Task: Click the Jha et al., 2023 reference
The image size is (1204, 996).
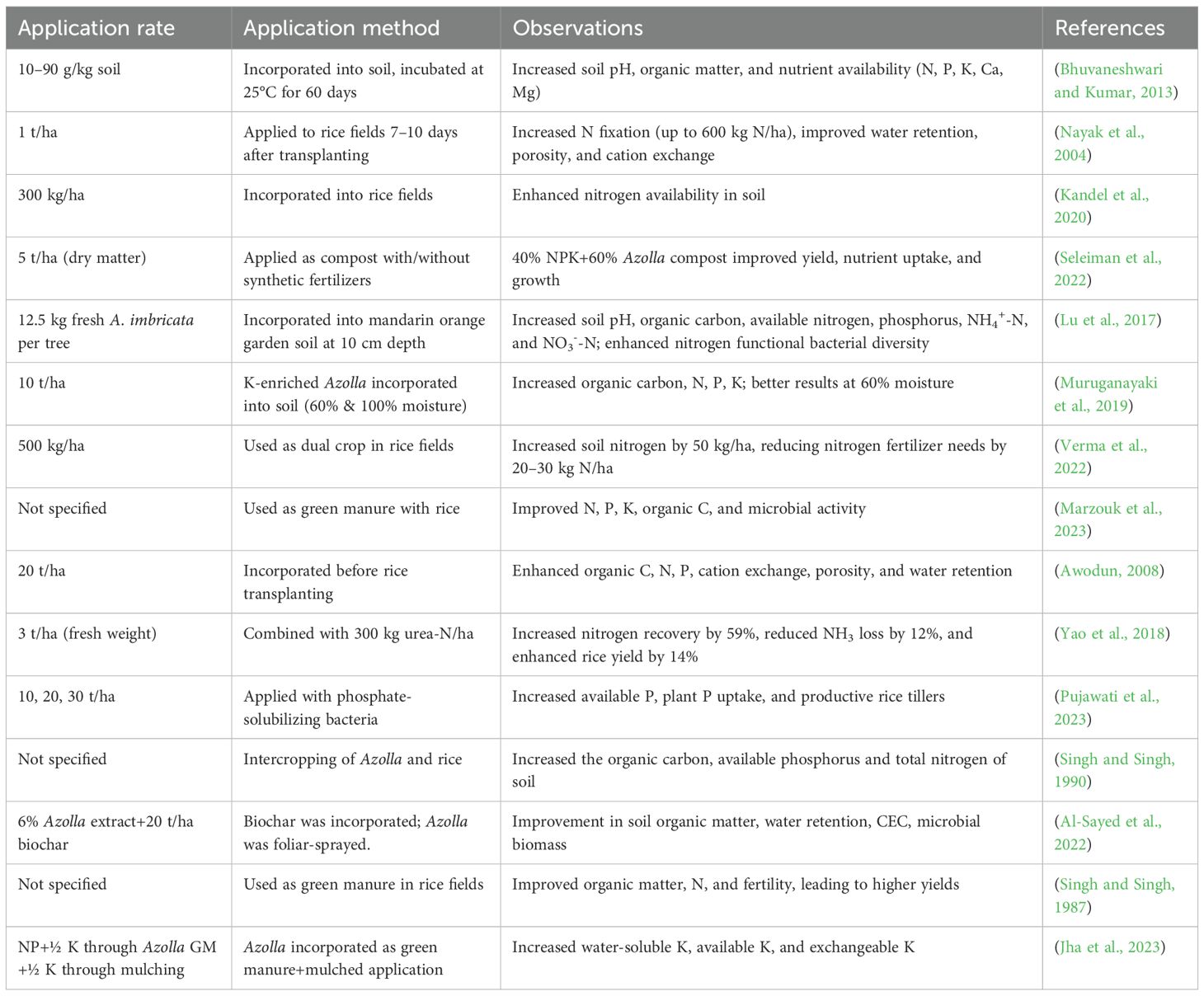Action: click(1110, 947)
